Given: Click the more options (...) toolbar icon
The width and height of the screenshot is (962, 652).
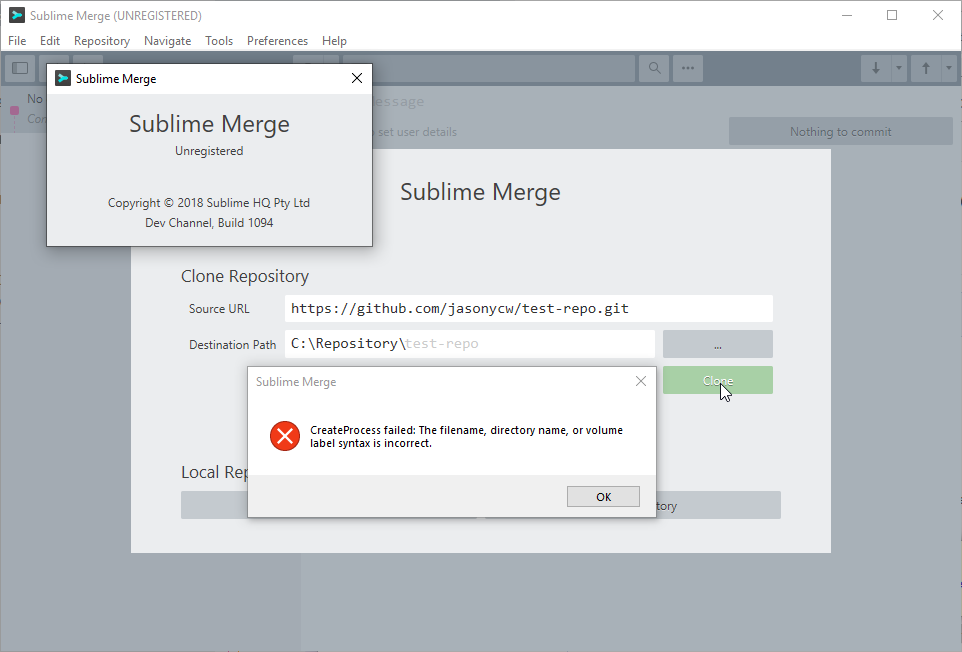Looking at the screenshot, I should pos(687,68).
